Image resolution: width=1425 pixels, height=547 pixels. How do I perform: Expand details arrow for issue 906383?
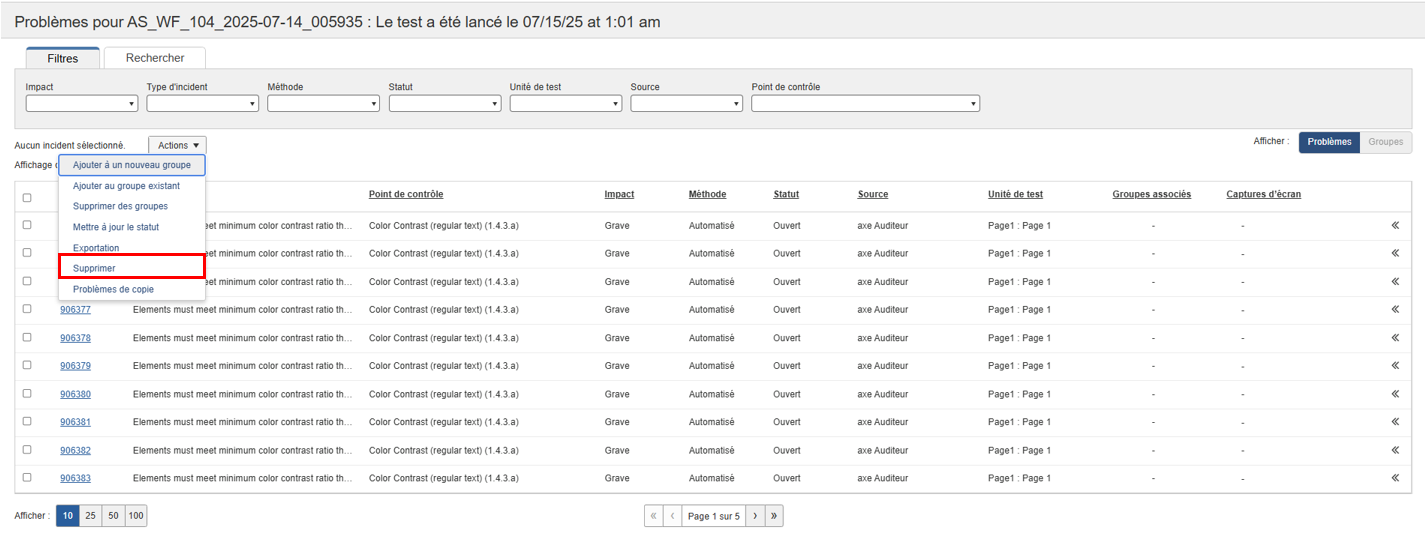point(1394,478)
